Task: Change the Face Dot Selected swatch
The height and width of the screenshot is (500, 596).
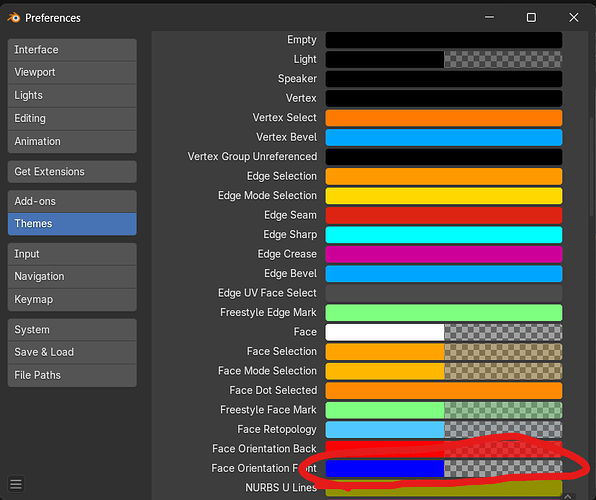Action: 444,390
